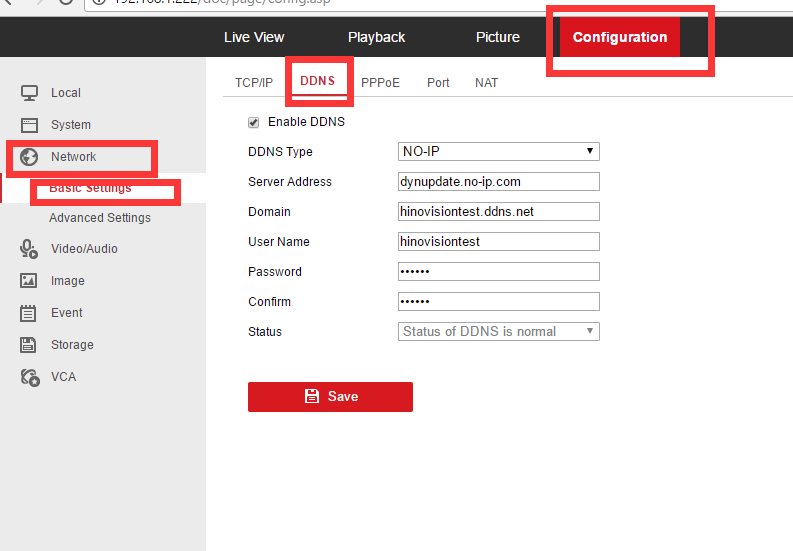793x551 pixels.
Task: Open Advanced Settings under Network
Action: click(x=100, y=218)
